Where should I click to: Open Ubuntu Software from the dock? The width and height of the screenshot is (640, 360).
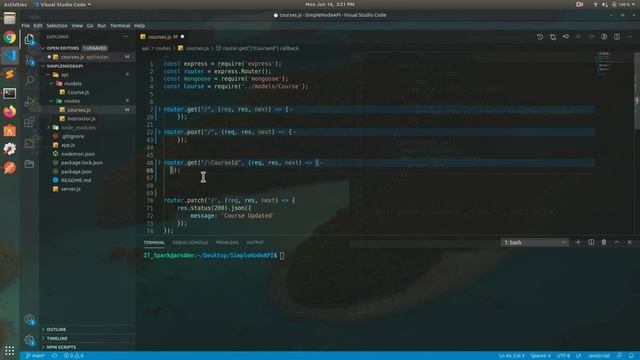tap(9, 131)
